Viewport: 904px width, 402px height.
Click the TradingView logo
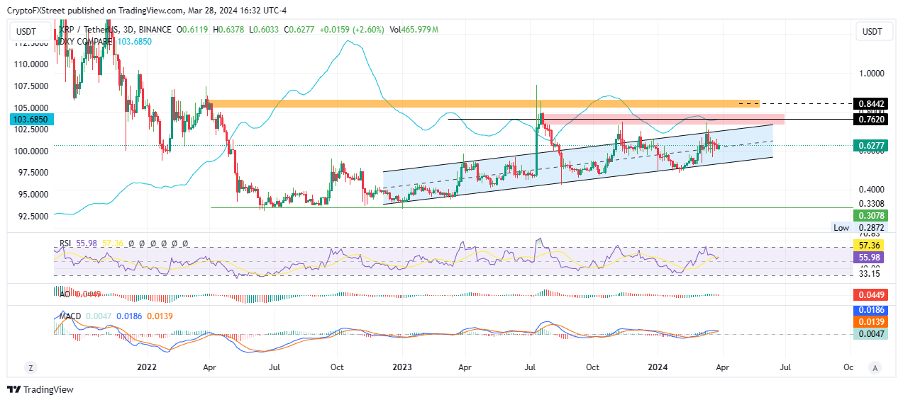click(x=40, y=389)
